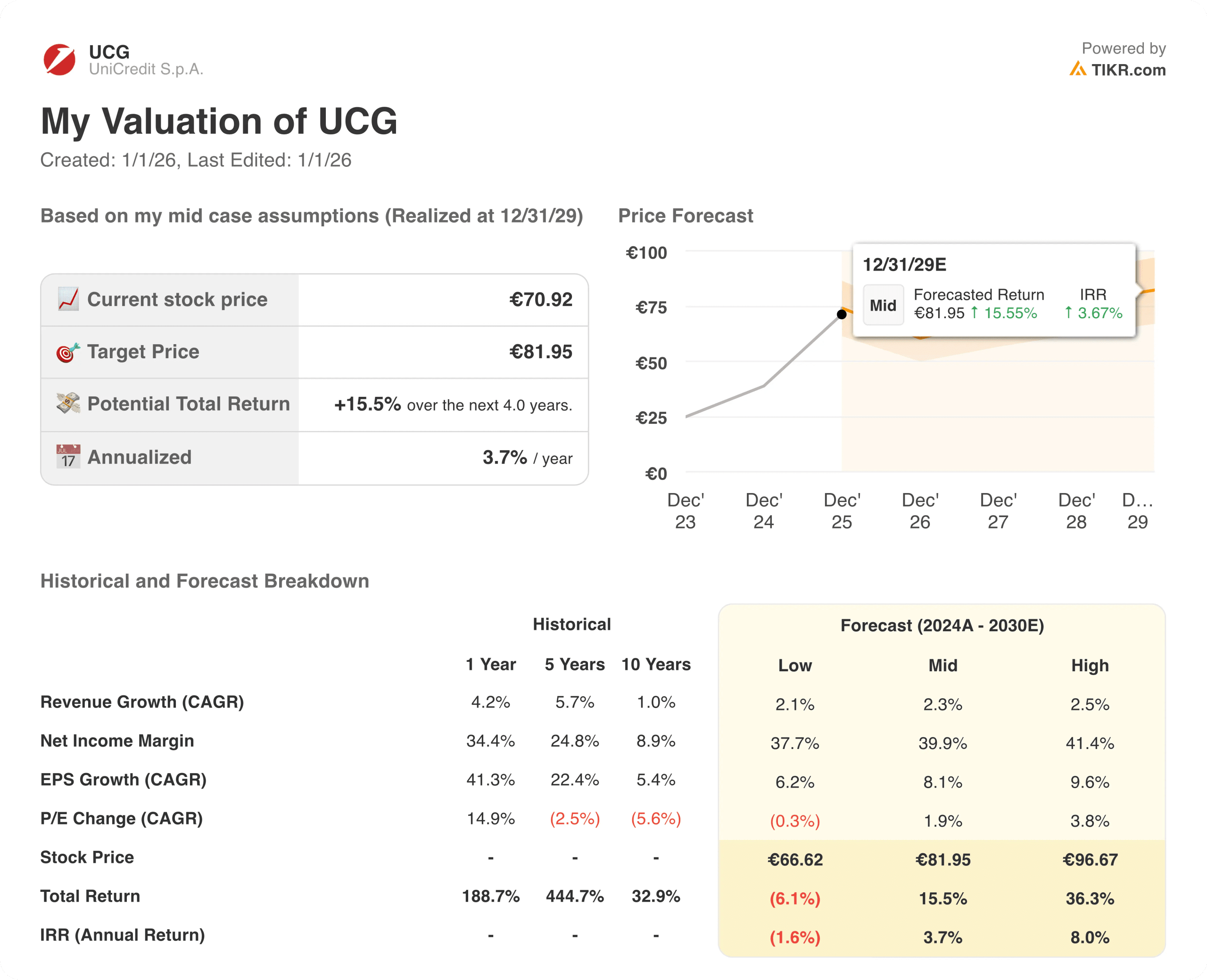The height and width of the screenshot is (980, 1207).
Task: Click the UniCredit red logo icon
Action: pyautogui.click(x=59, y=60)
